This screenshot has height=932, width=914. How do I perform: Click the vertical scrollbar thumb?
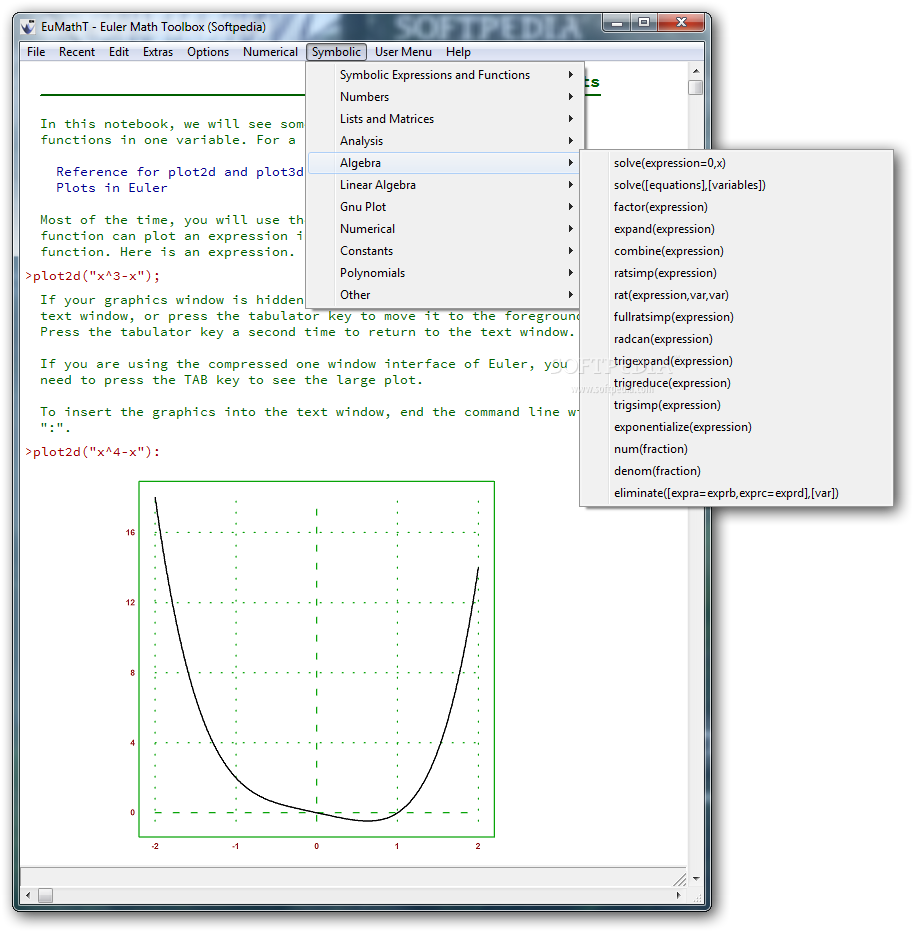click(x=696, y=87)
